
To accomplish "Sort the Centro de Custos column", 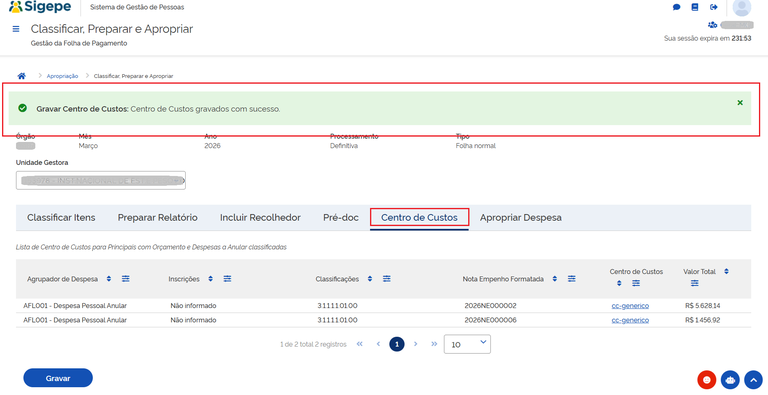I will (619, 283).
